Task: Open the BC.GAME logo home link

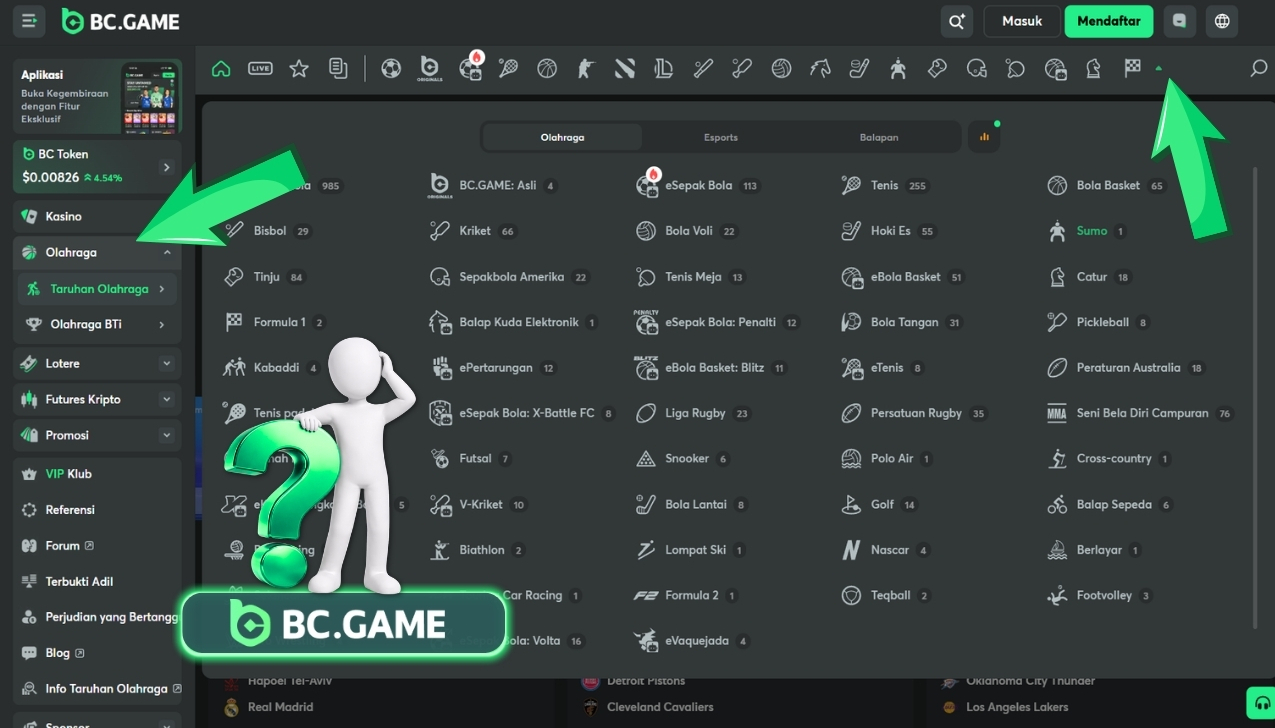Action: tap(120, 21)
